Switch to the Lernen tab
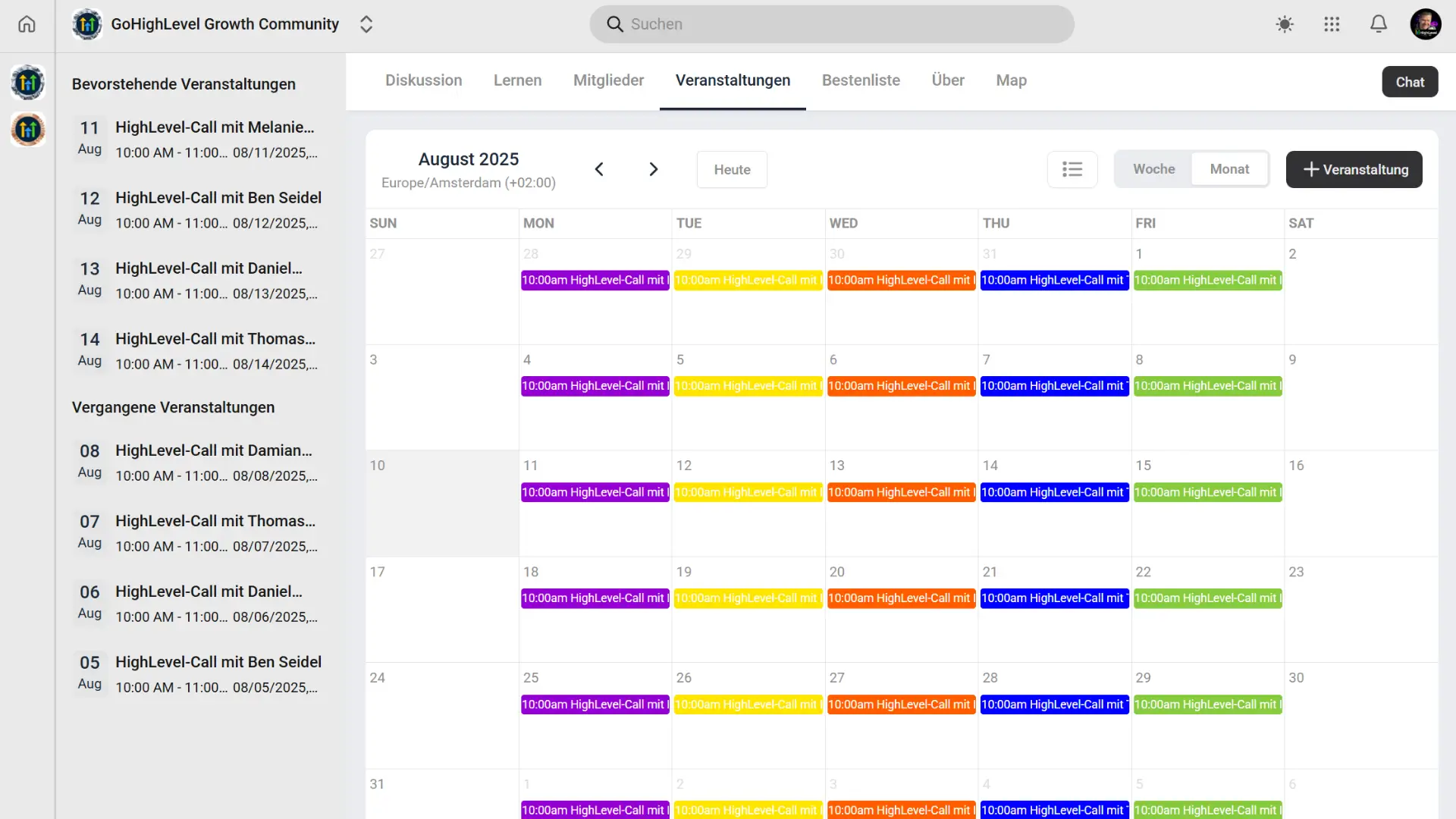1456x819 pixels. pyautogui.click(x=517, y=80)
